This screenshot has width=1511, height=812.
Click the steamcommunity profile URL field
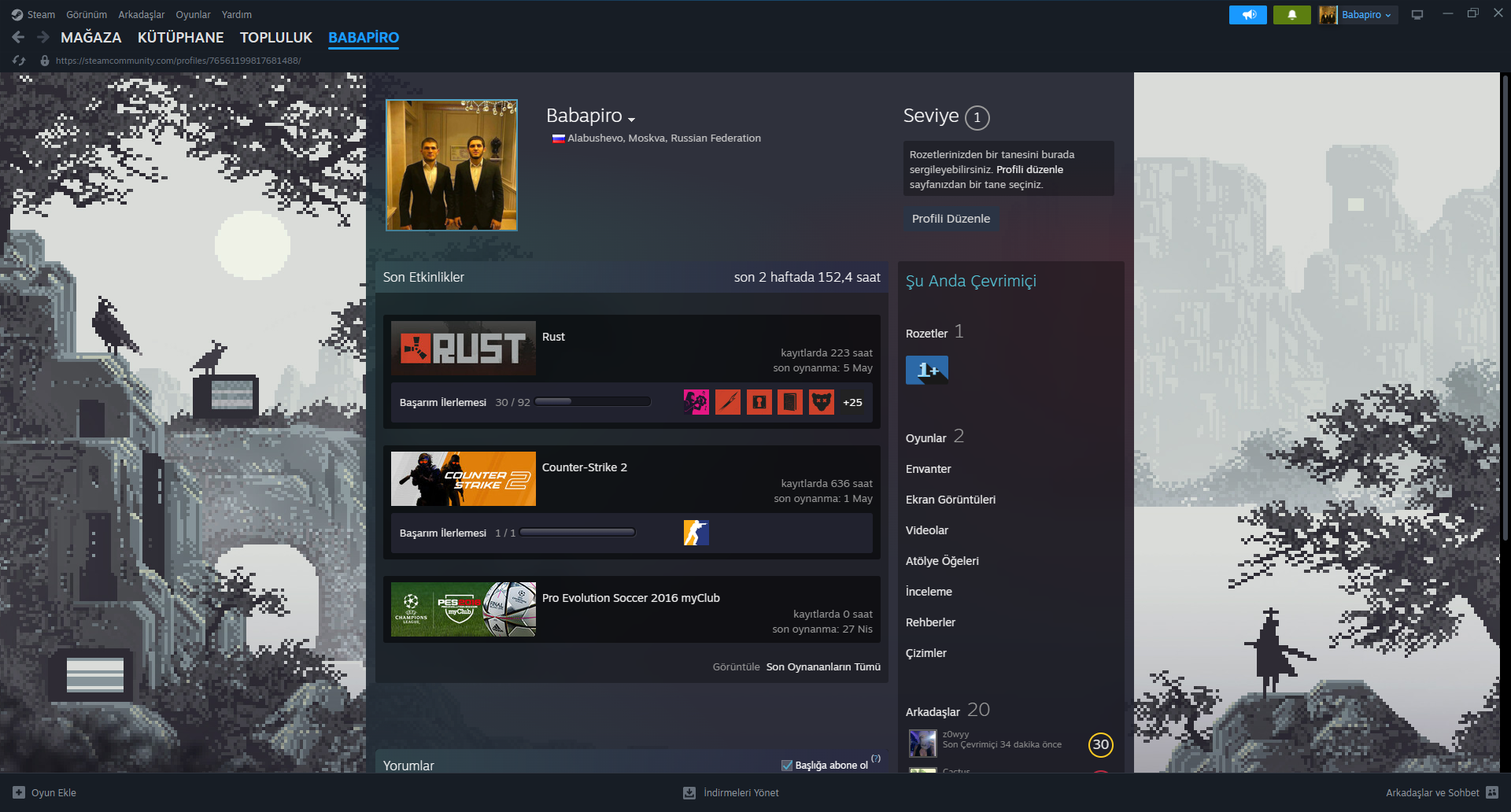coord(179,61)
